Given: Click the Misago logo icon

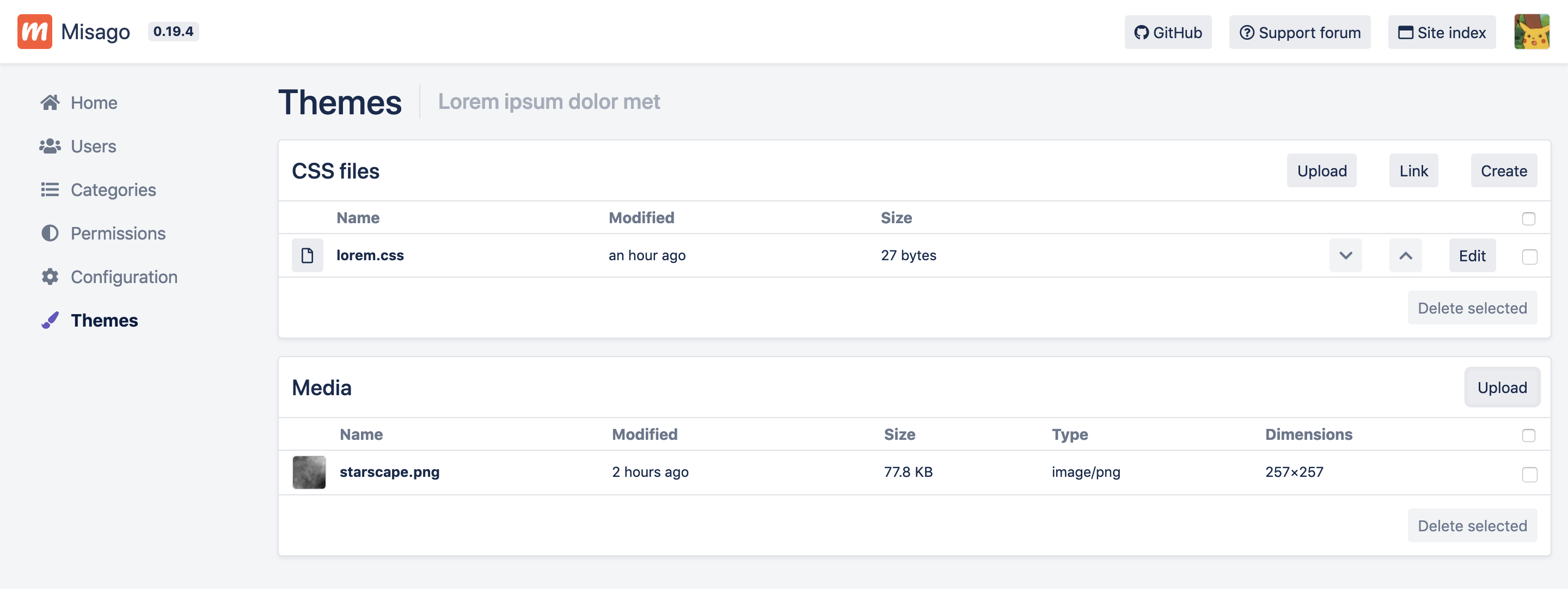Looking at the screenshot, I should coord(35,32).
